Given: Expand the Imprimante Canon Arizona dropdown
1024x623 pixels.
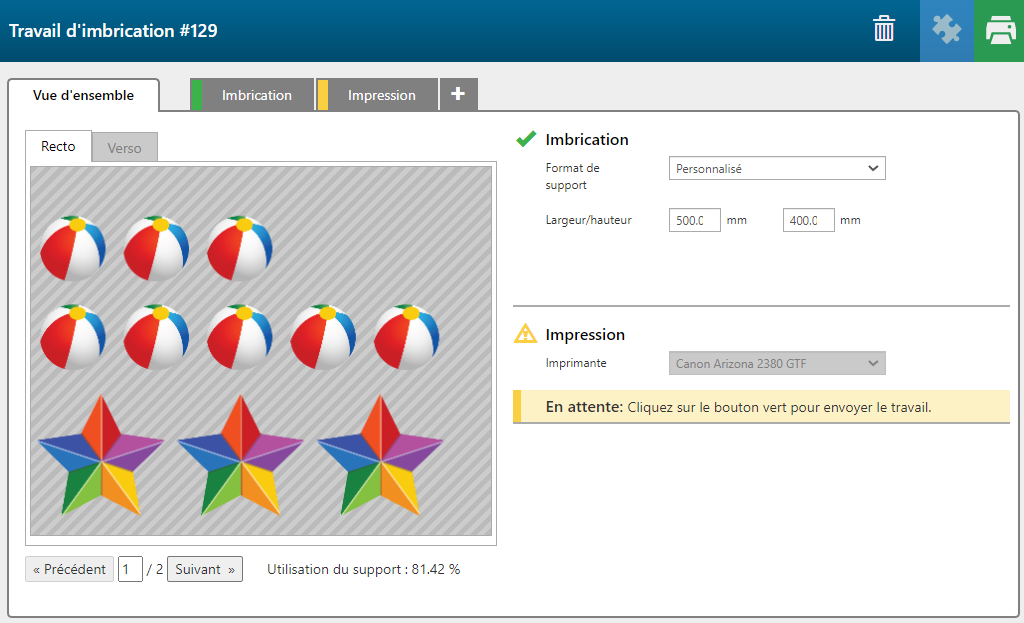Looking at the screenshot, I should 776,363.
